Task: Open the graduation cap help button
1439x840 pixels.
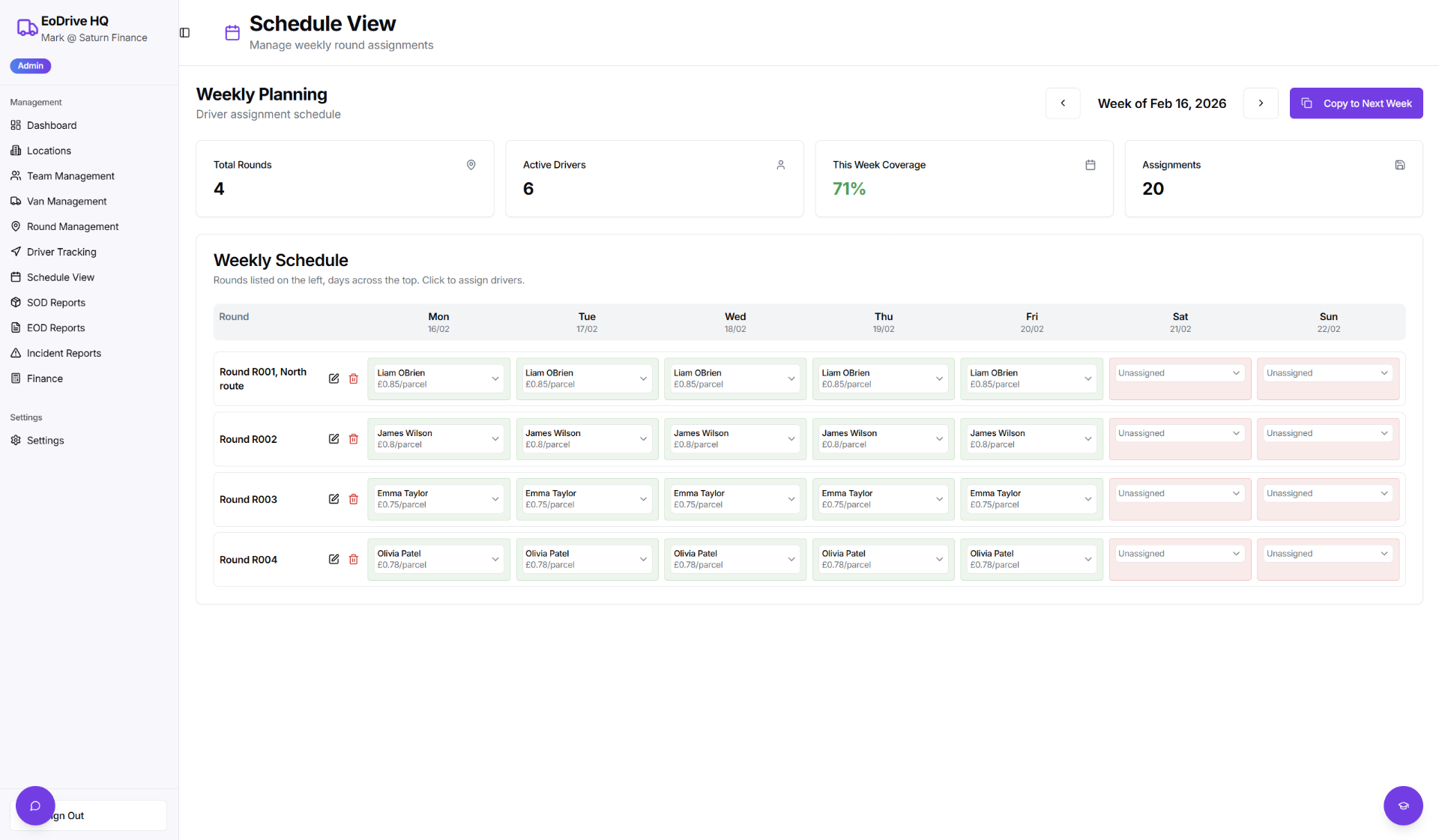Action: 1403,806
